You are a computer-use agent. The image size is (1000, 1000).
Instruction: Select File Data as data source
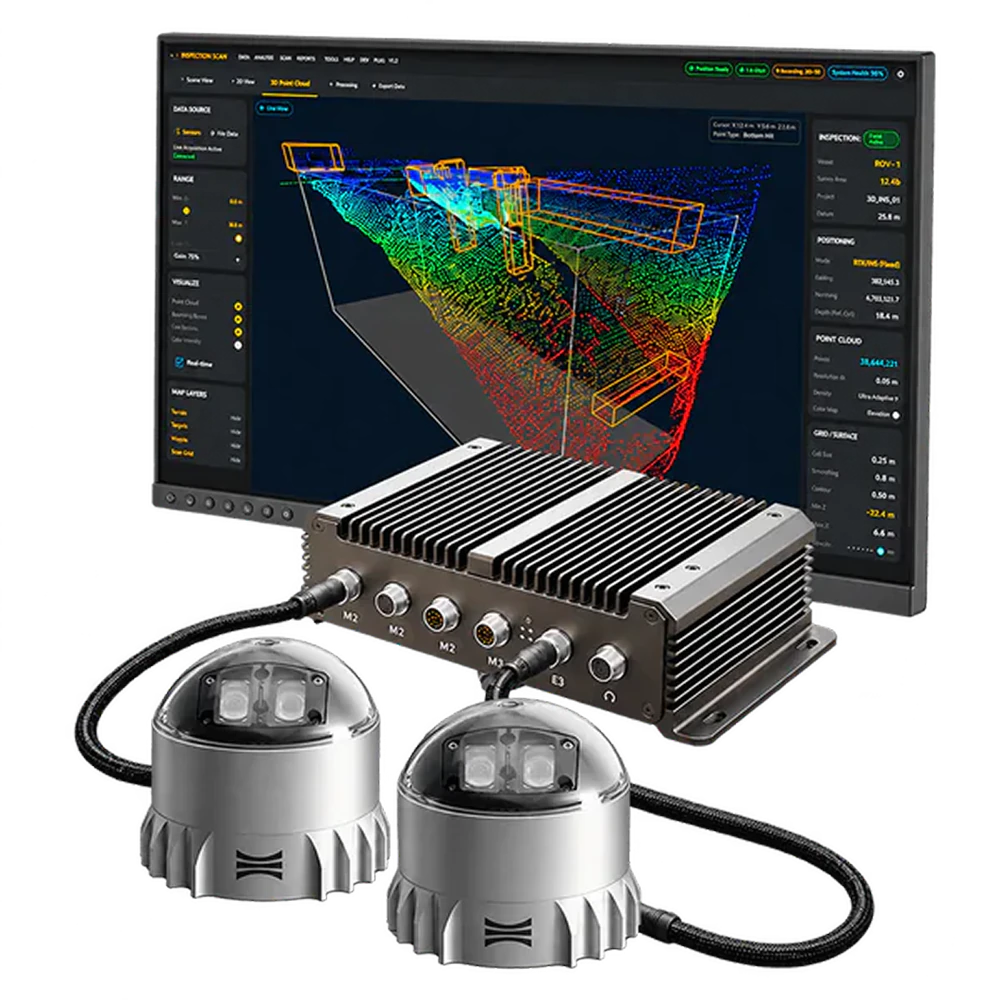(224, 133)
